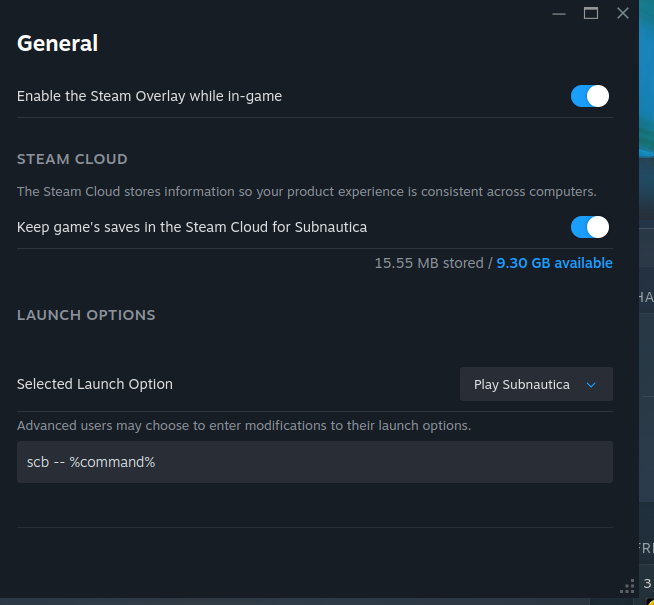The width and height of the screenshot is (654, 605).
Task: Click the STEAM CLOUD section header
Action: click(72, 159)
